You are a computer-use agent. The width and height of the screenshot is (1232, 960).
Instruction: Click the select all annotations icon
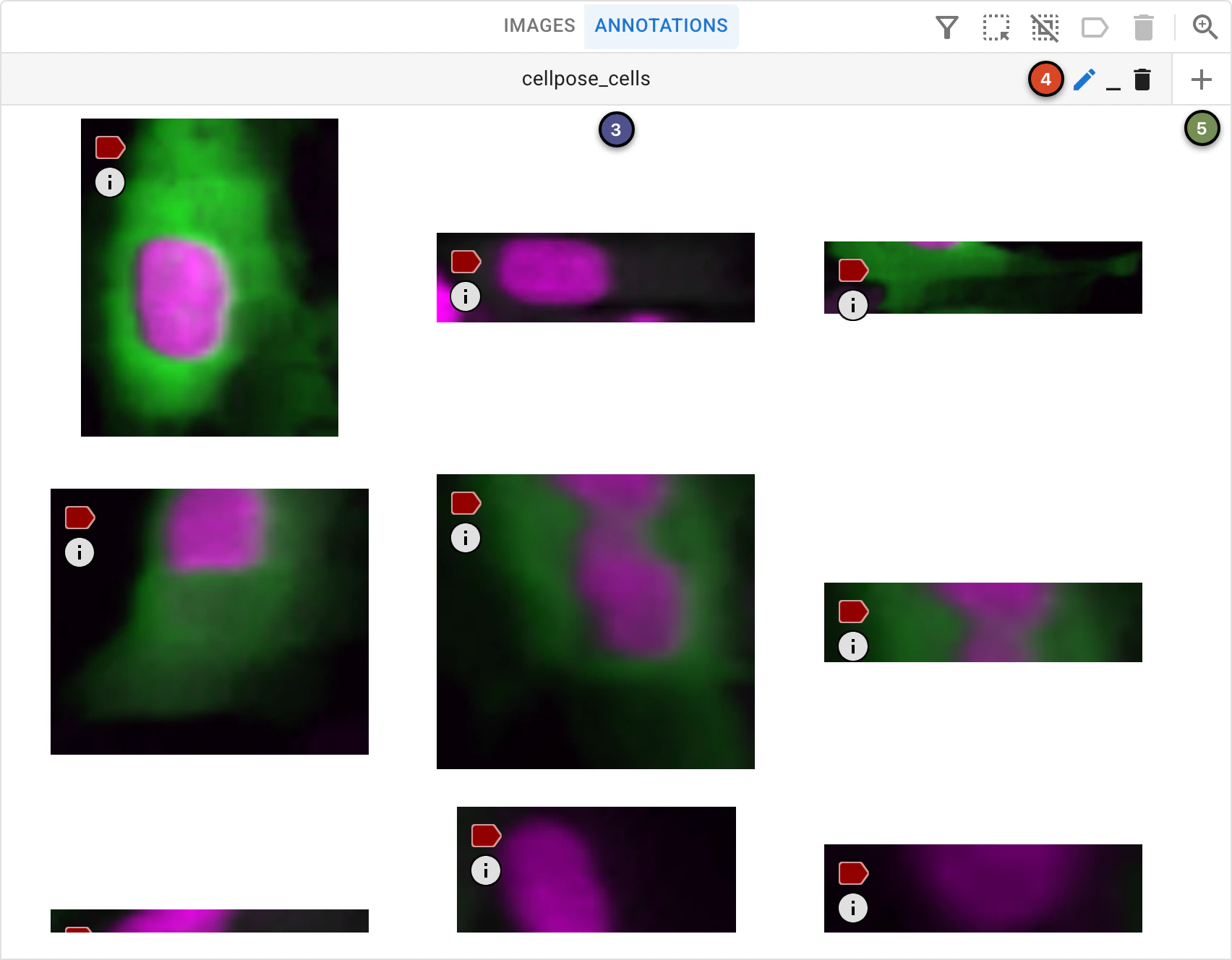click(x=996, y=27)
